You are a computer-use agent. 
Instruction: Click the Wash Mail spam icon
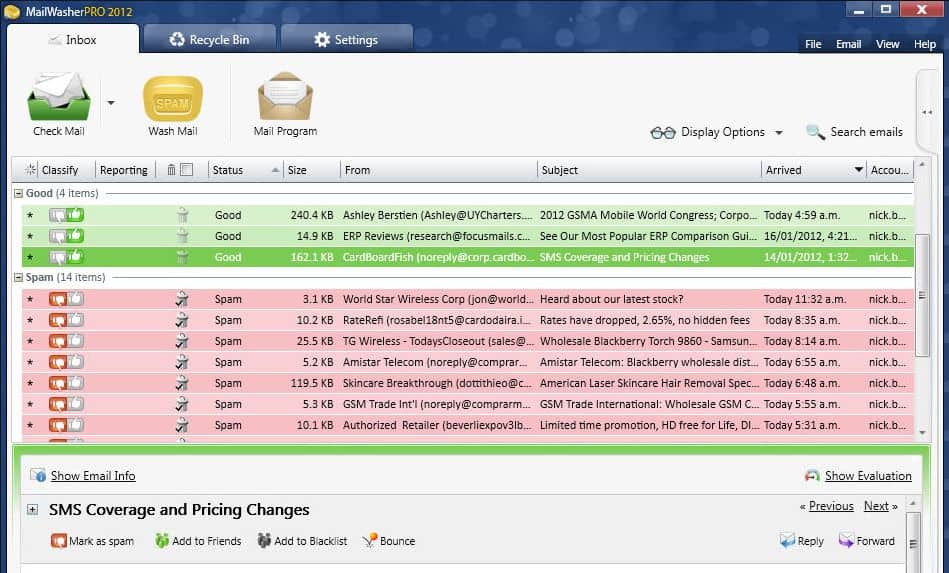[x=173, y=99]
